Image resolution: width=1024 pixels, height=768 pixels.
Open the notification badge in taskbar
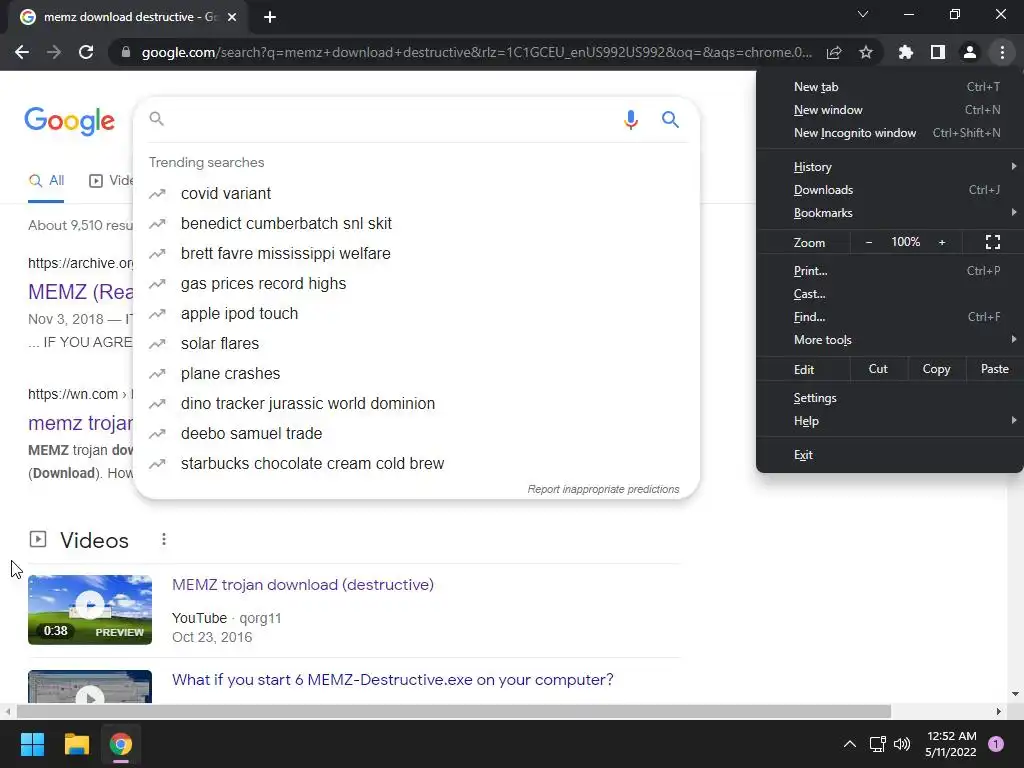tap(996, 744)
